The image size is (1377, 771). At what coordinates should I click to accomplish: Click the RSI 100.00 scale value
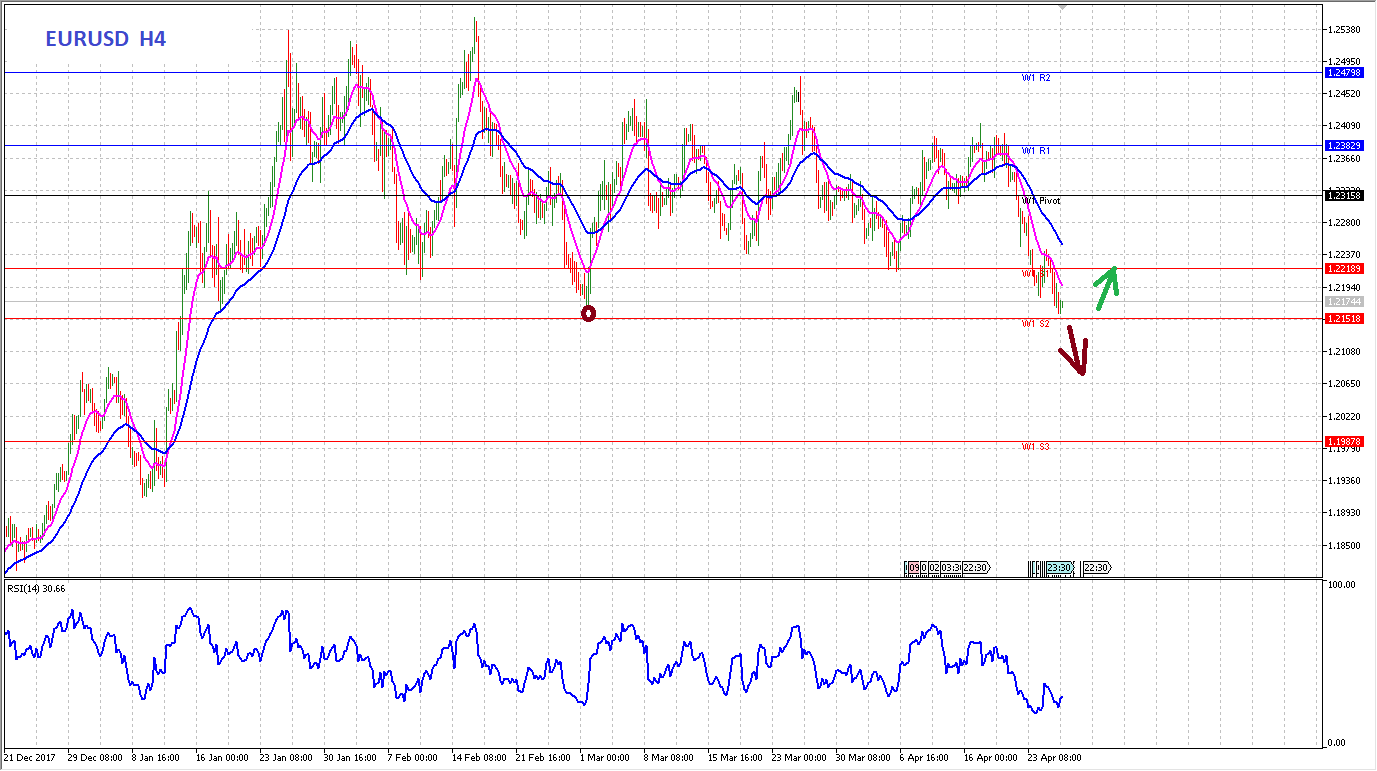[1342, 584]
